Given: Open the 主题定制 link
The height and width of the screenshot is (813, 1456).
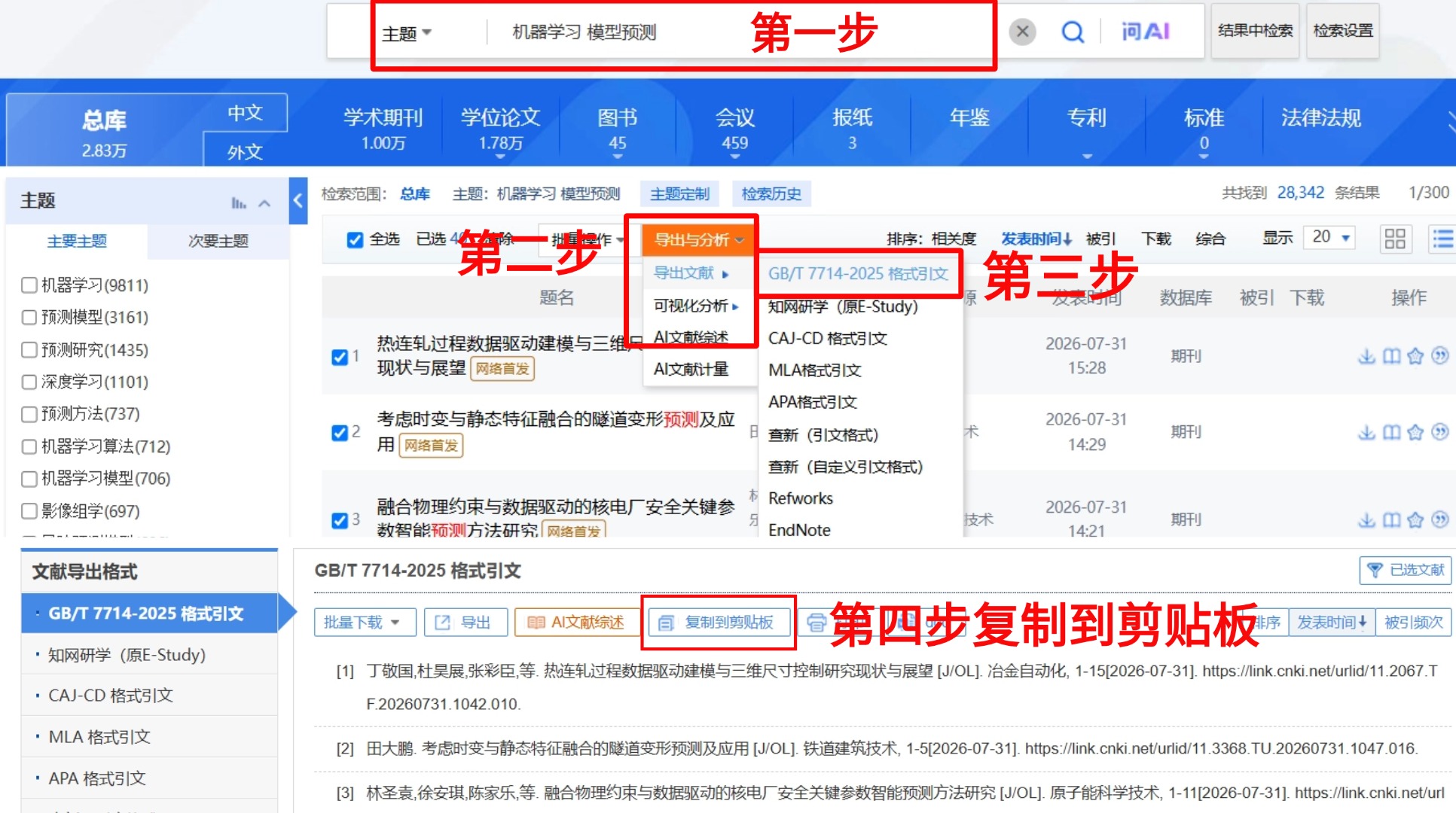Looking at the screenshot, I should (679, 194).
